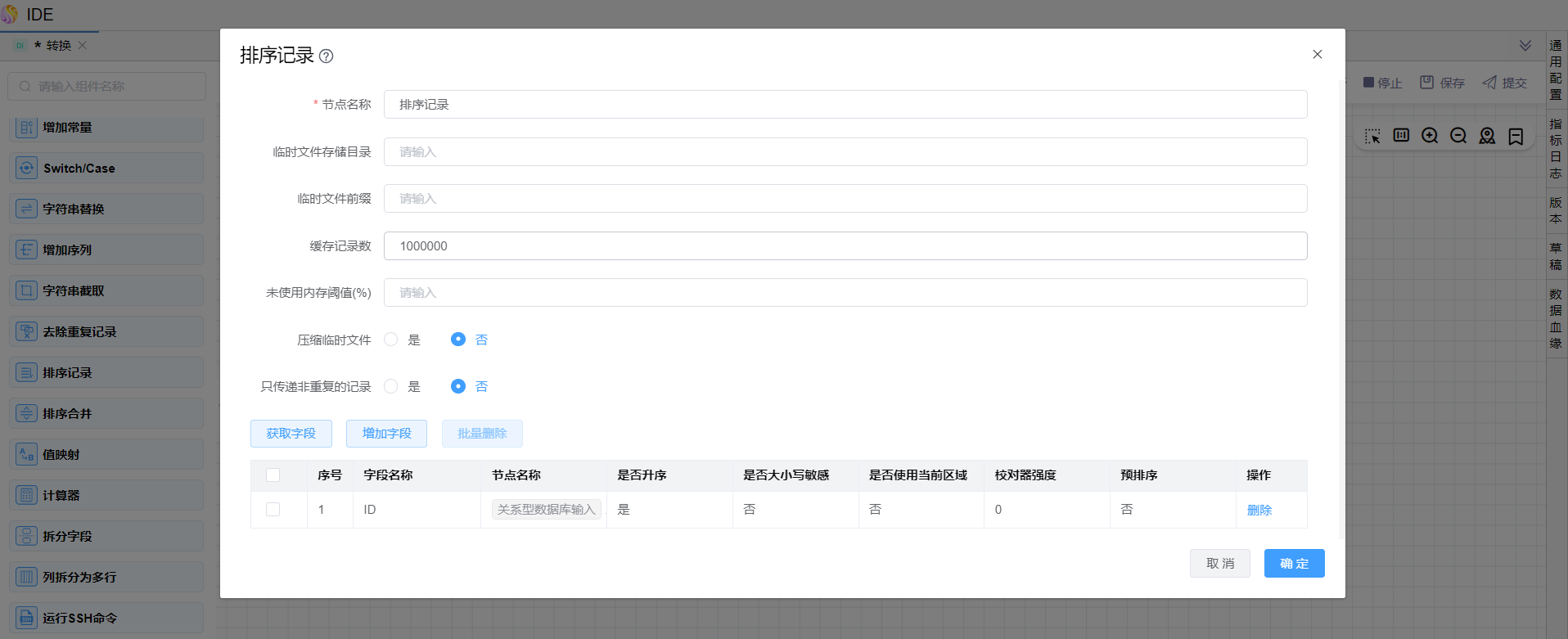1568x639 pixels.
Task: Click the save 保存 toolbar icon
Action: click(x=1426, y=83)
